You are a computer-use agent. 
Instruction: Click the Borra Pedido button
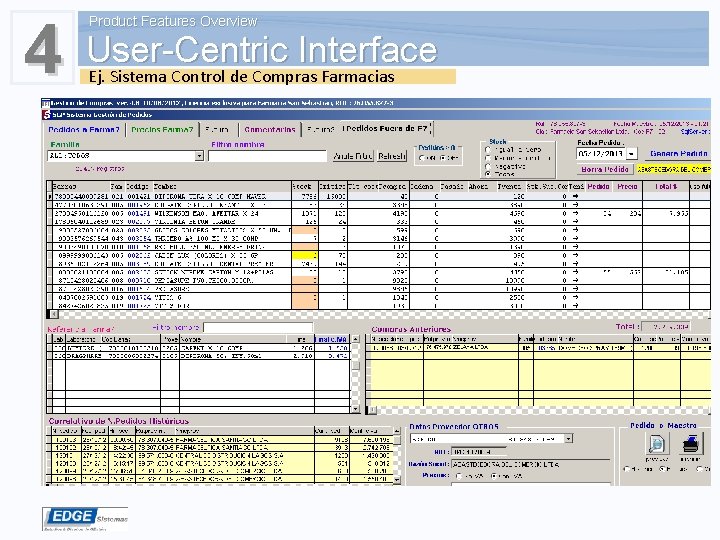coord(605,169)
